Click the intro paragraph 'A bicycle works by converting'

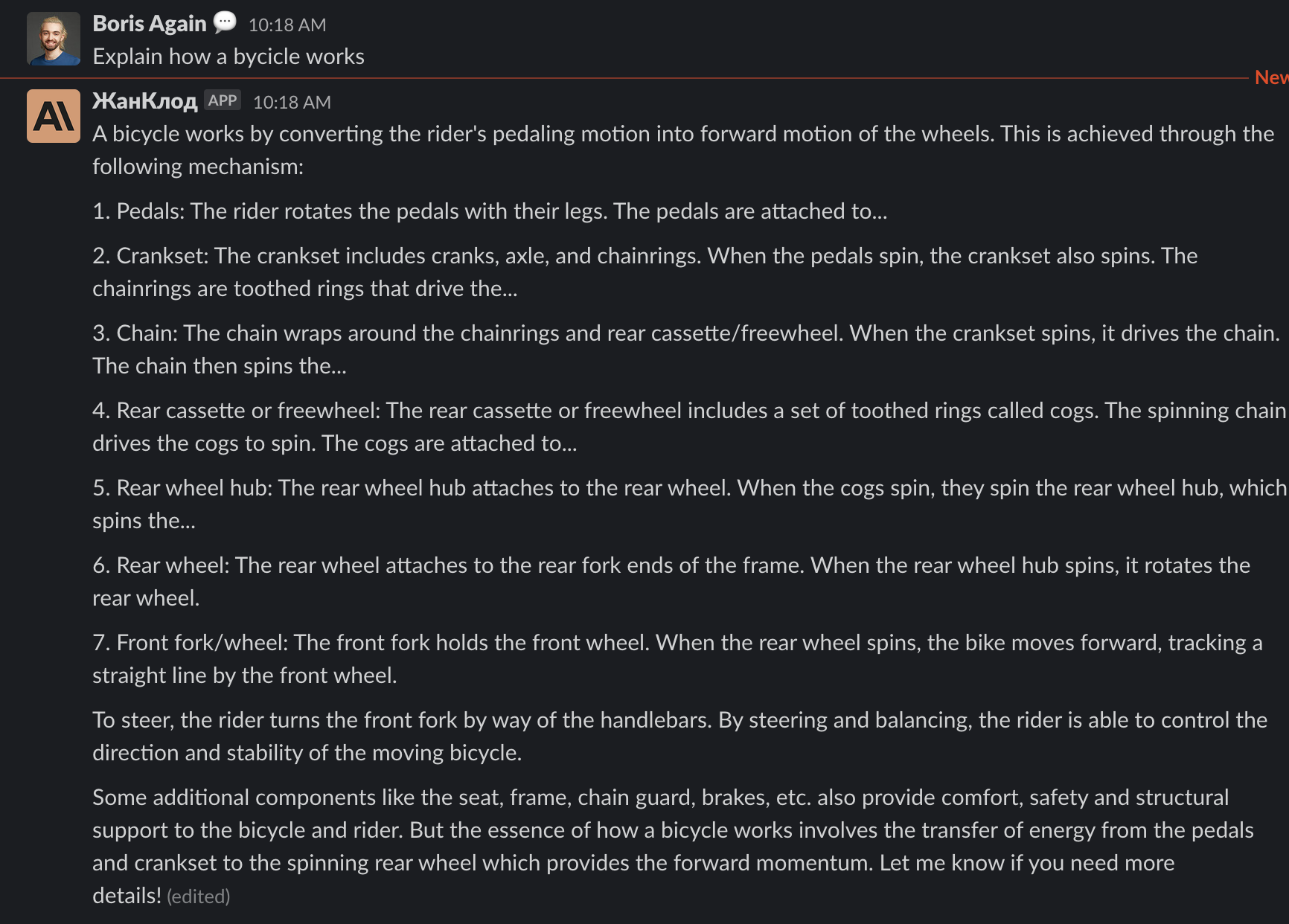coord(683,150)
